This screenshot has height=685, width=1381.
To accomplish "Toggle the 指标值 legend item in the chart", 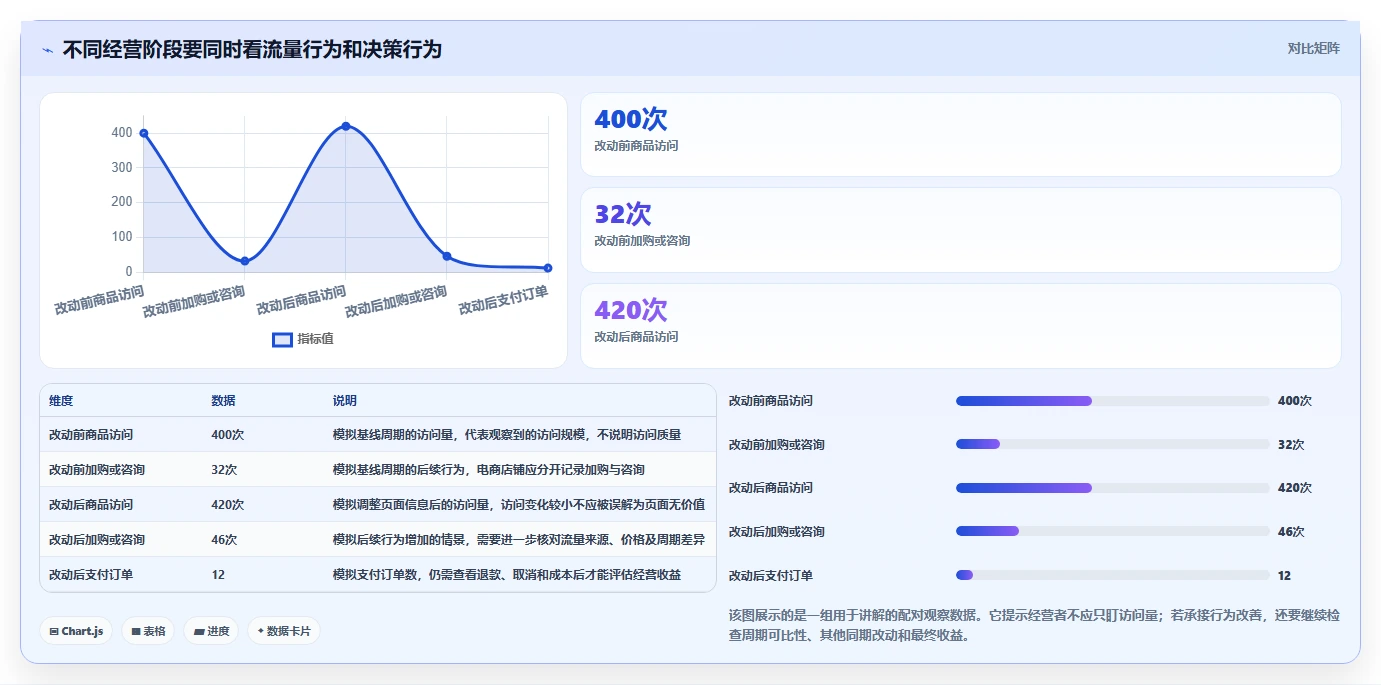I will click(303, 339).
